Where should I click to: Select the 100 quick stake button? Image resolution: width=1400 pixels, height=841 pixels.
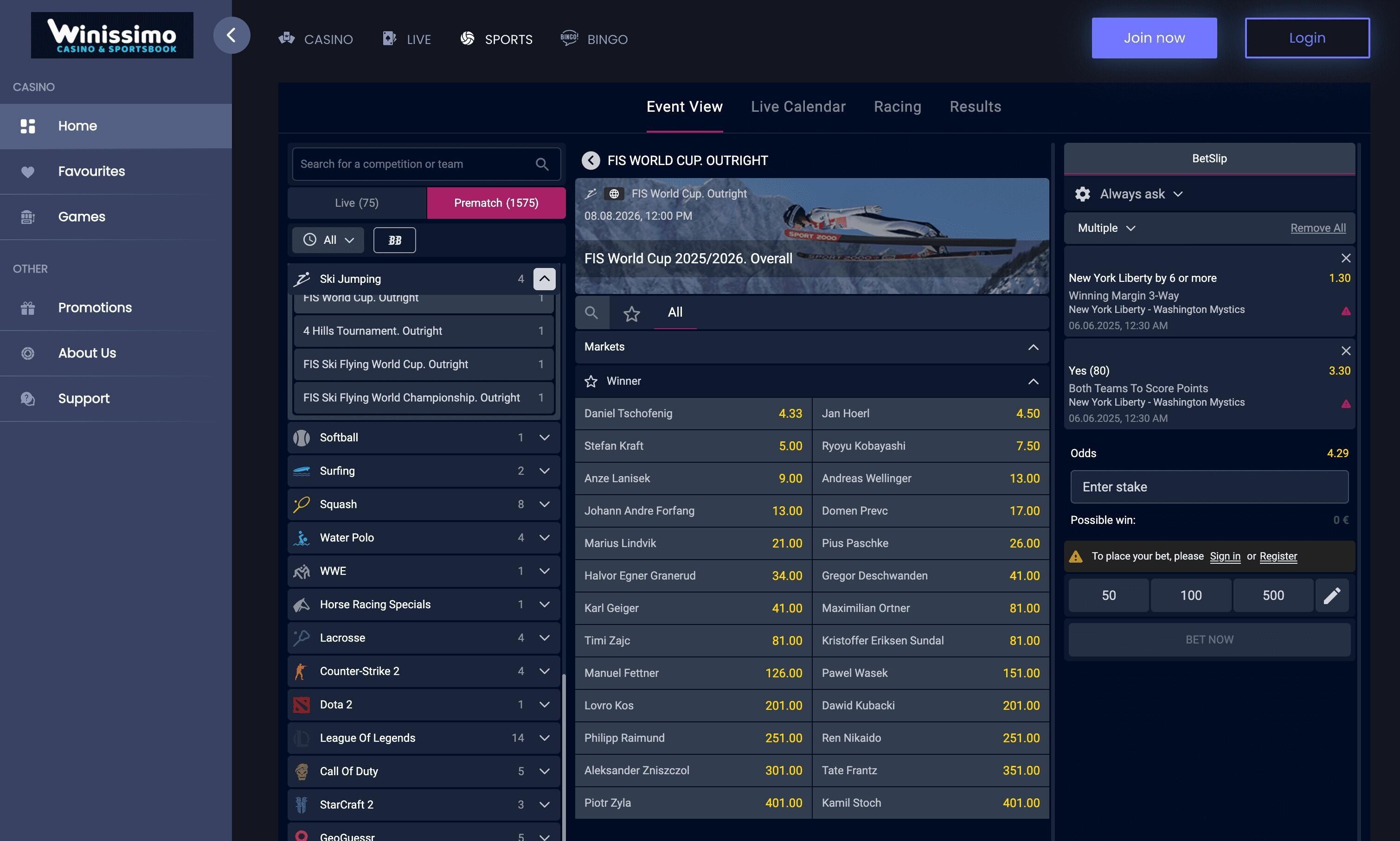pos(1191,595)
